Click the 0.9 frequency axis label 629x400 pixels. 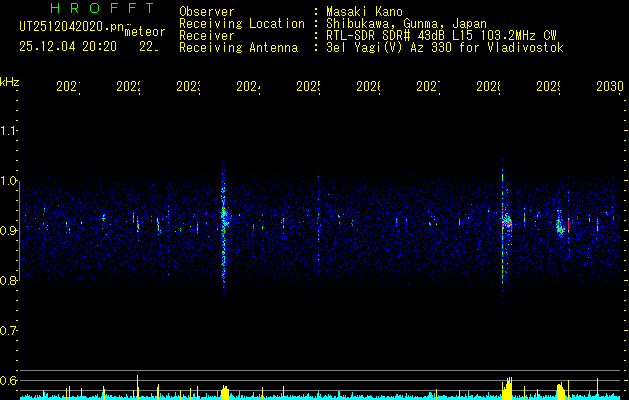8,231
